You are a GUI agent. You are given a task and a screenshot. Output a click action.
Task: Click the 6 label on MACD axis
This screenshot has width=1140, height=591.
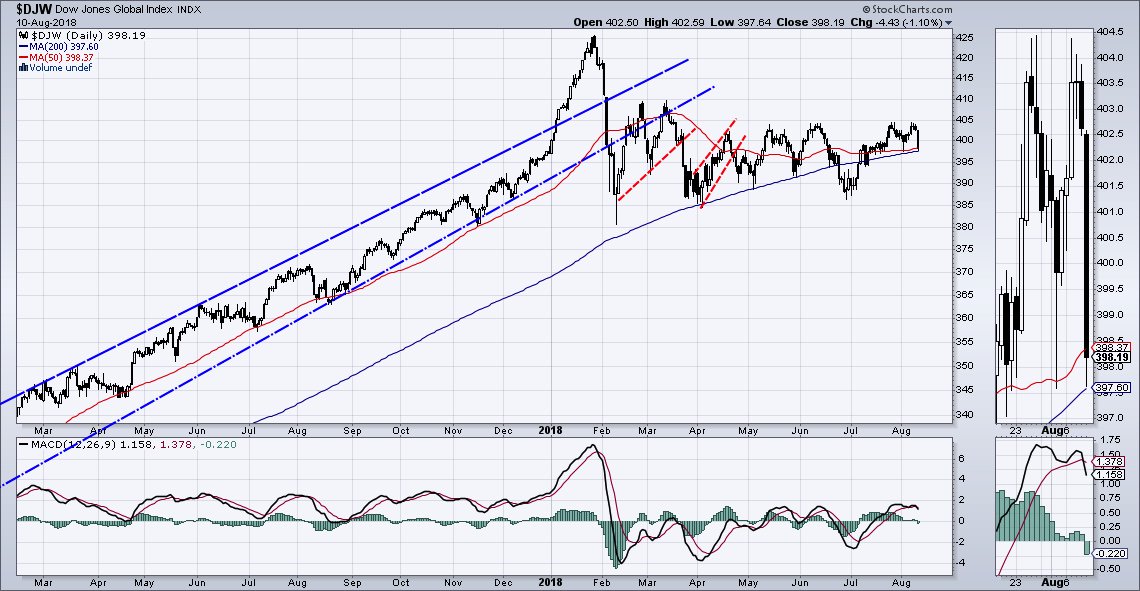961,458
